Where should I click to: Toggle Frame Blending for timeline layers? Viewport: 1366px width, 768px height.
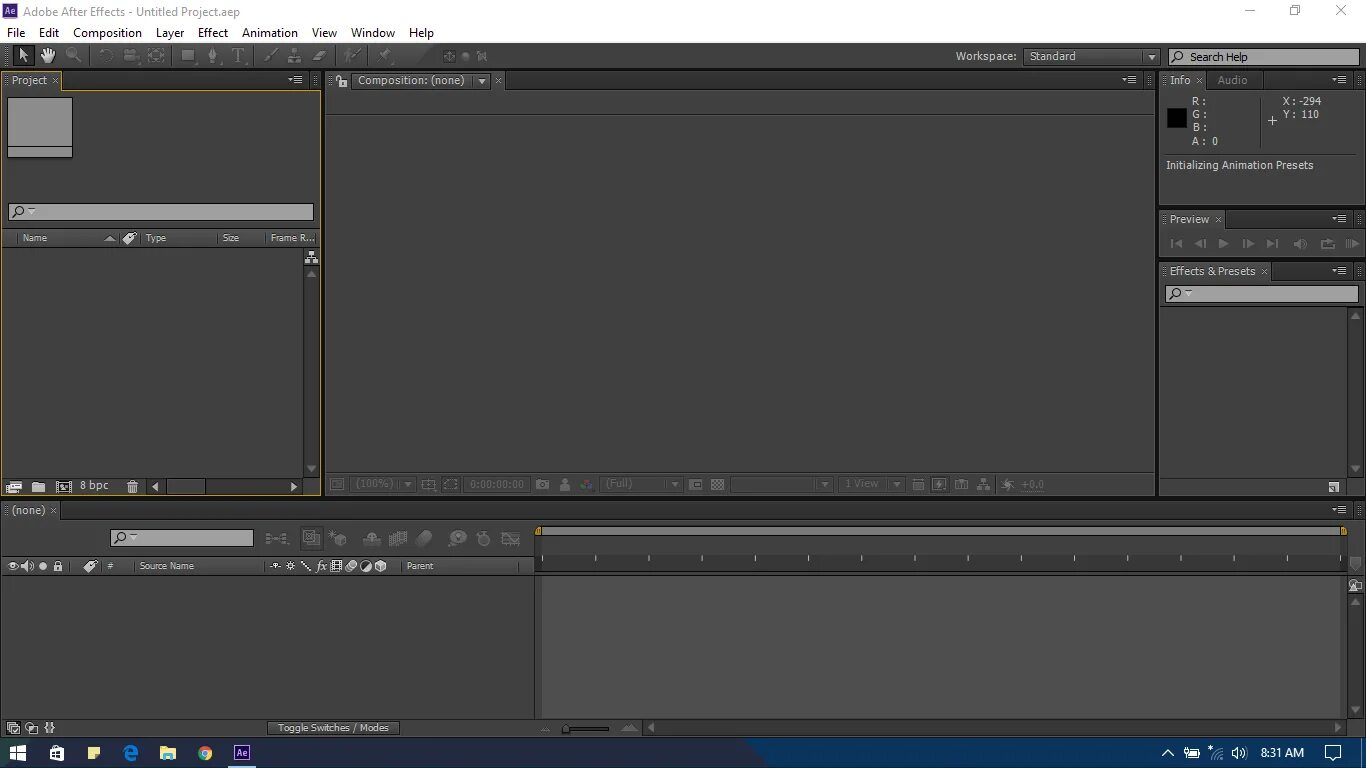(398, 538)
